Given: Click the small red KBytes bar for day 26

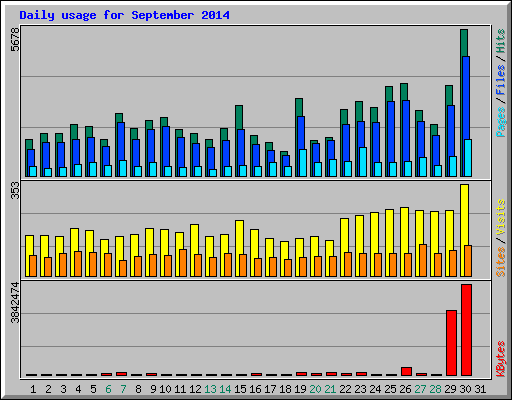Looking at the screenshot, I should pos(406,372).
